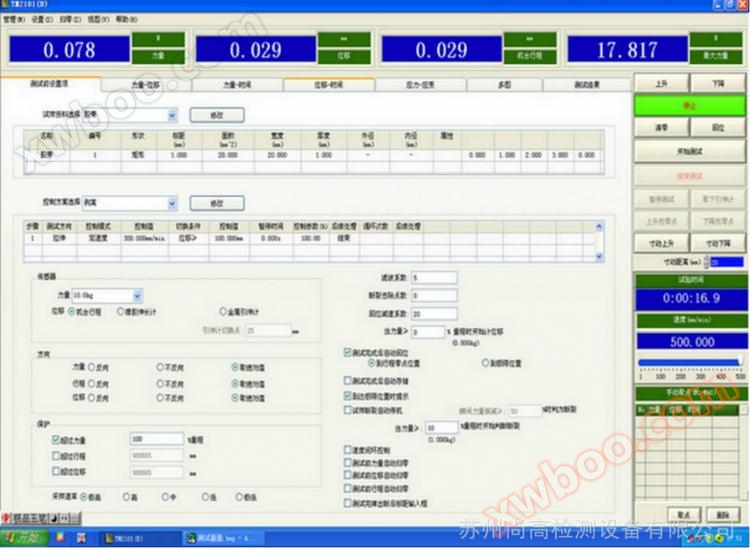The image size is (750, 548).
Task: Click the speed slider under 500.000
Action: click(x=690, y=362)
